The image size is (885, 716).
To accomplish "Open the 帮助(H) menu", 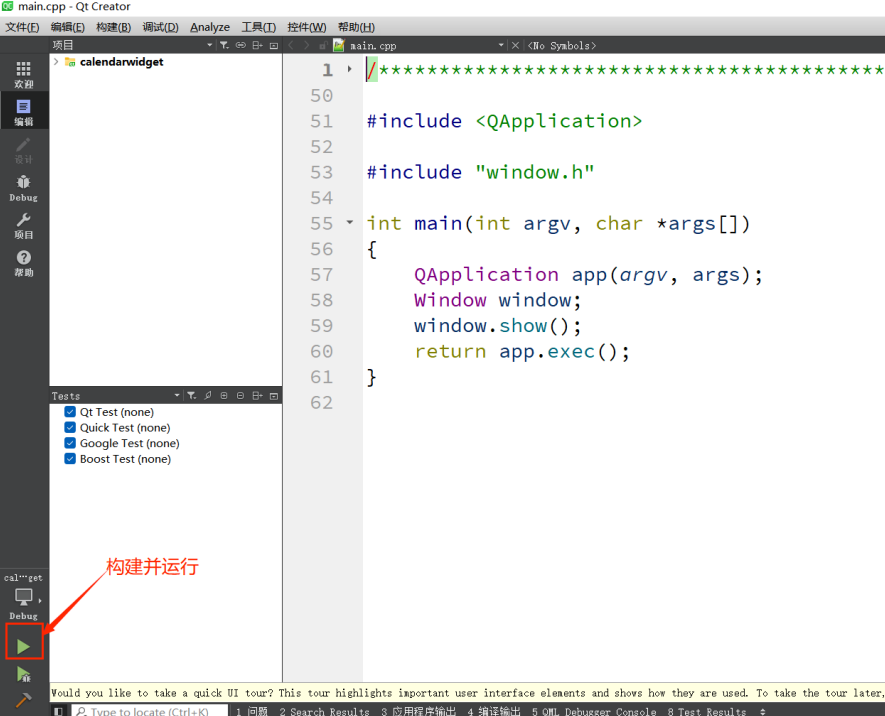I will [356, 27].
